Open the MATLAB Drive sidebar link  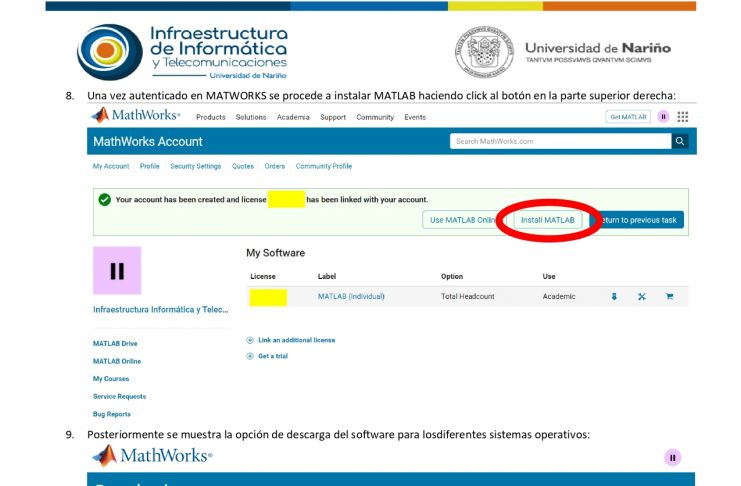[x=115, y=344]
